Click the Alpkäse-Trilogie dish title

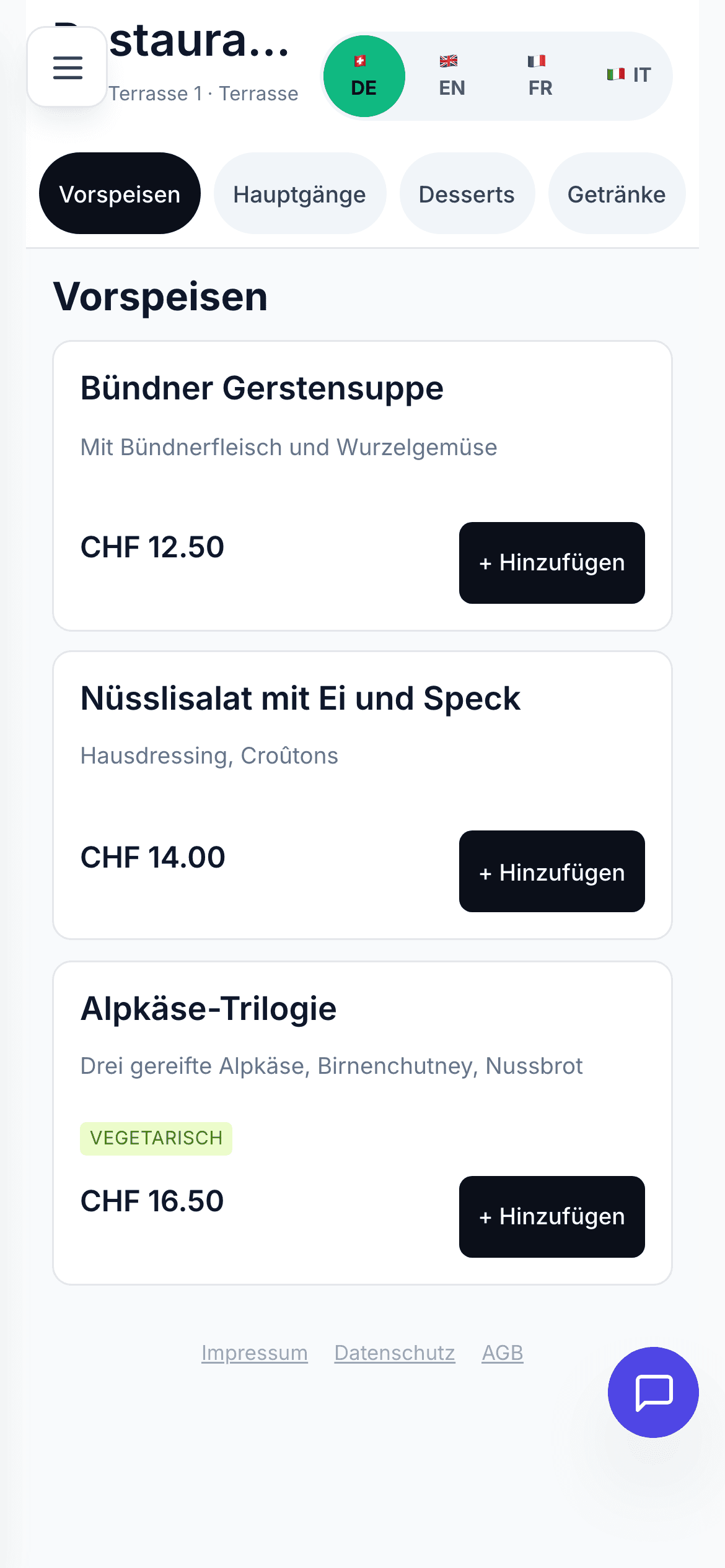pos(208,1009)
